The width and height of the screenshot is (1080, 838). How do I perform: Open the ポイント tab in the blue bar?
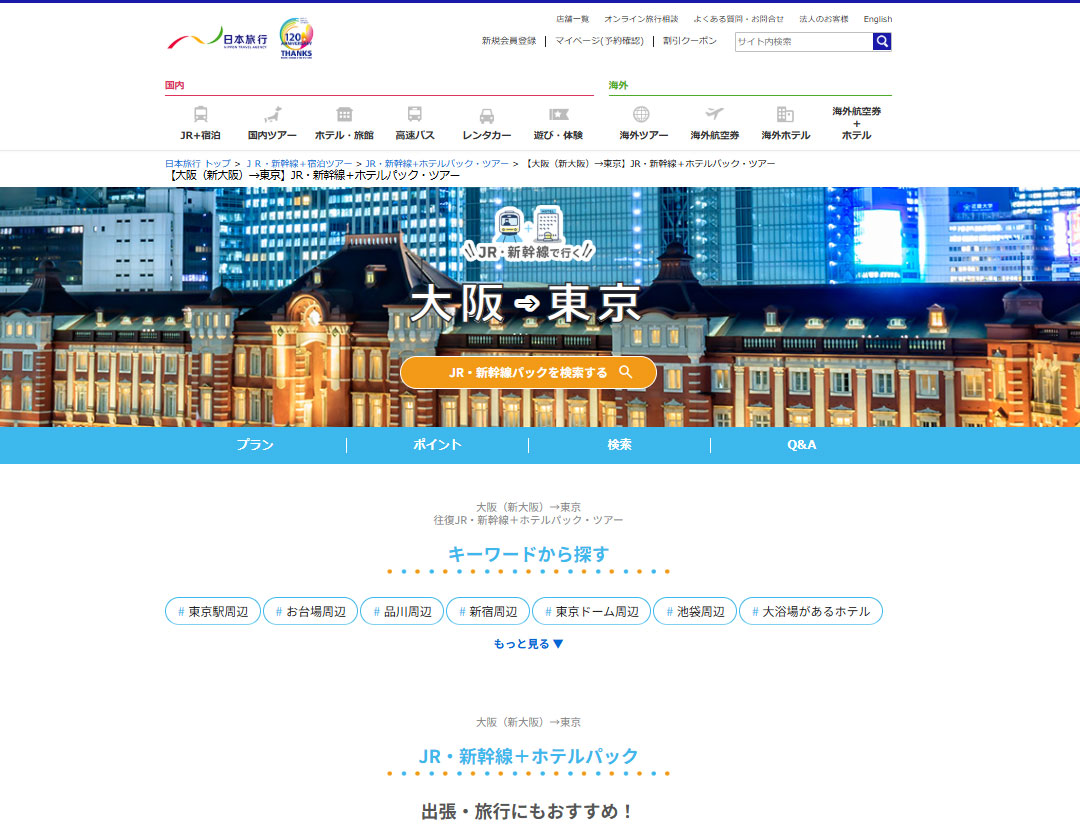click(x=437, y=444)
